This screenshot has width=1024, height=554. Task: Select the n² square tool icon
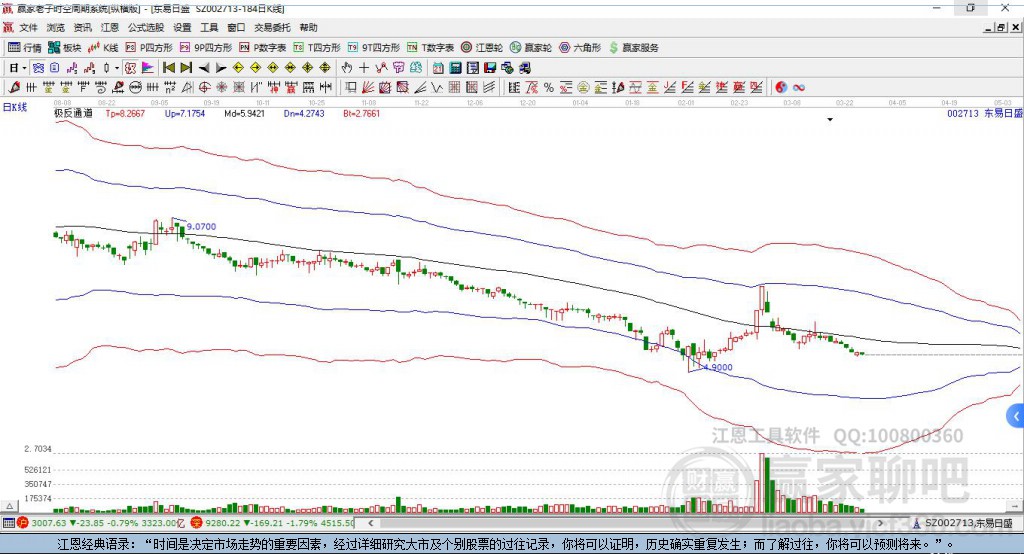170,88
